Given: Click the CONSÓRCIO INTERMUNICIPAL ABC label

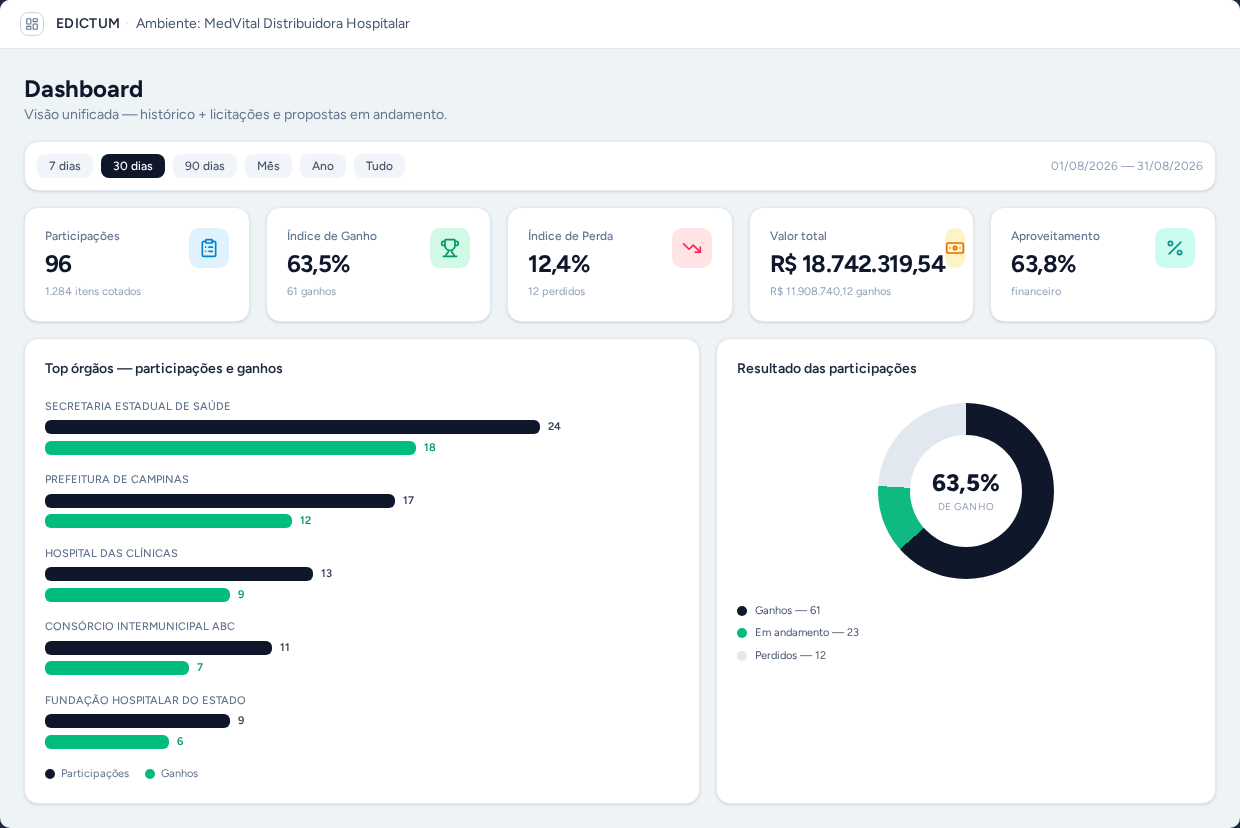Looking at the screenshot, I should [140, 626].
